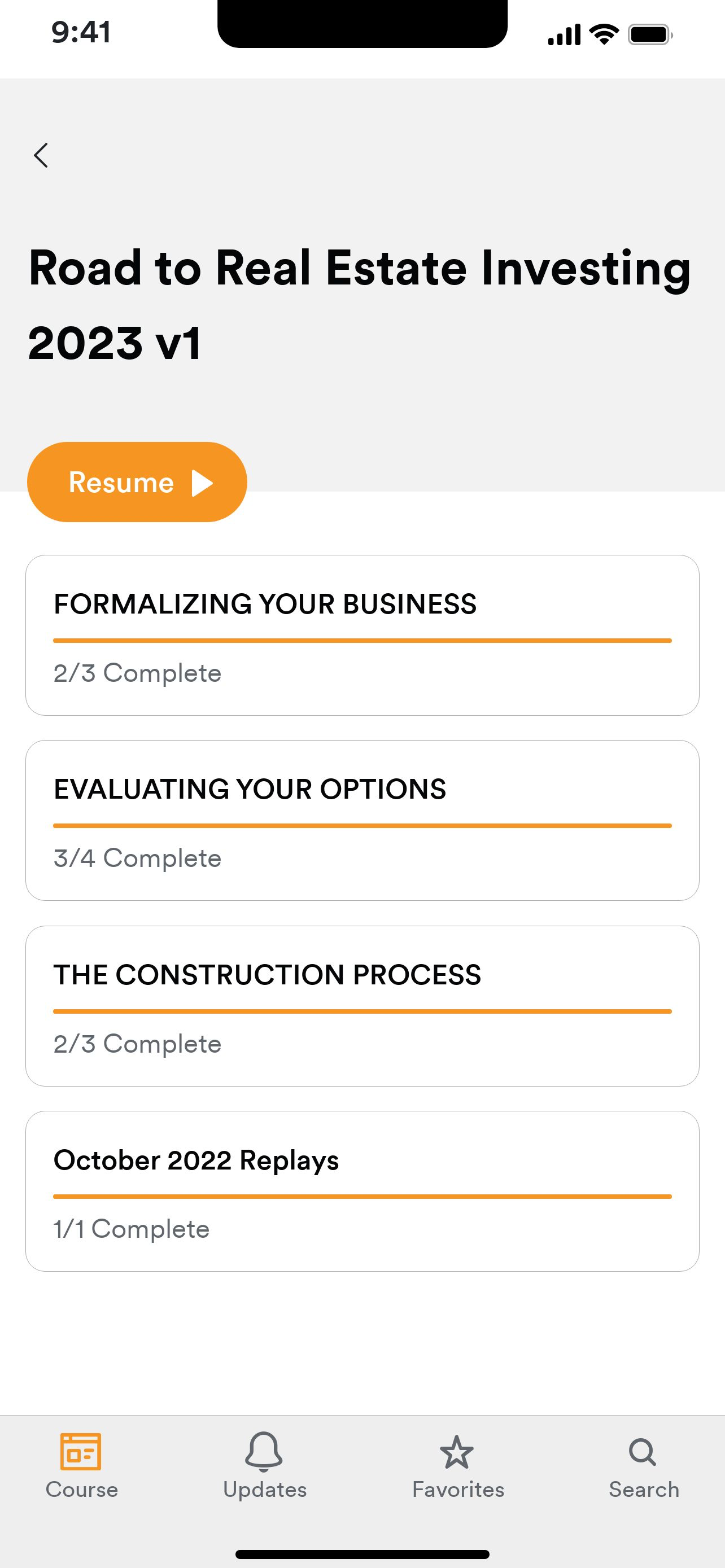Resume the course with orange button
This screenshot has width=725, height=1568.
tap(137, 482)
